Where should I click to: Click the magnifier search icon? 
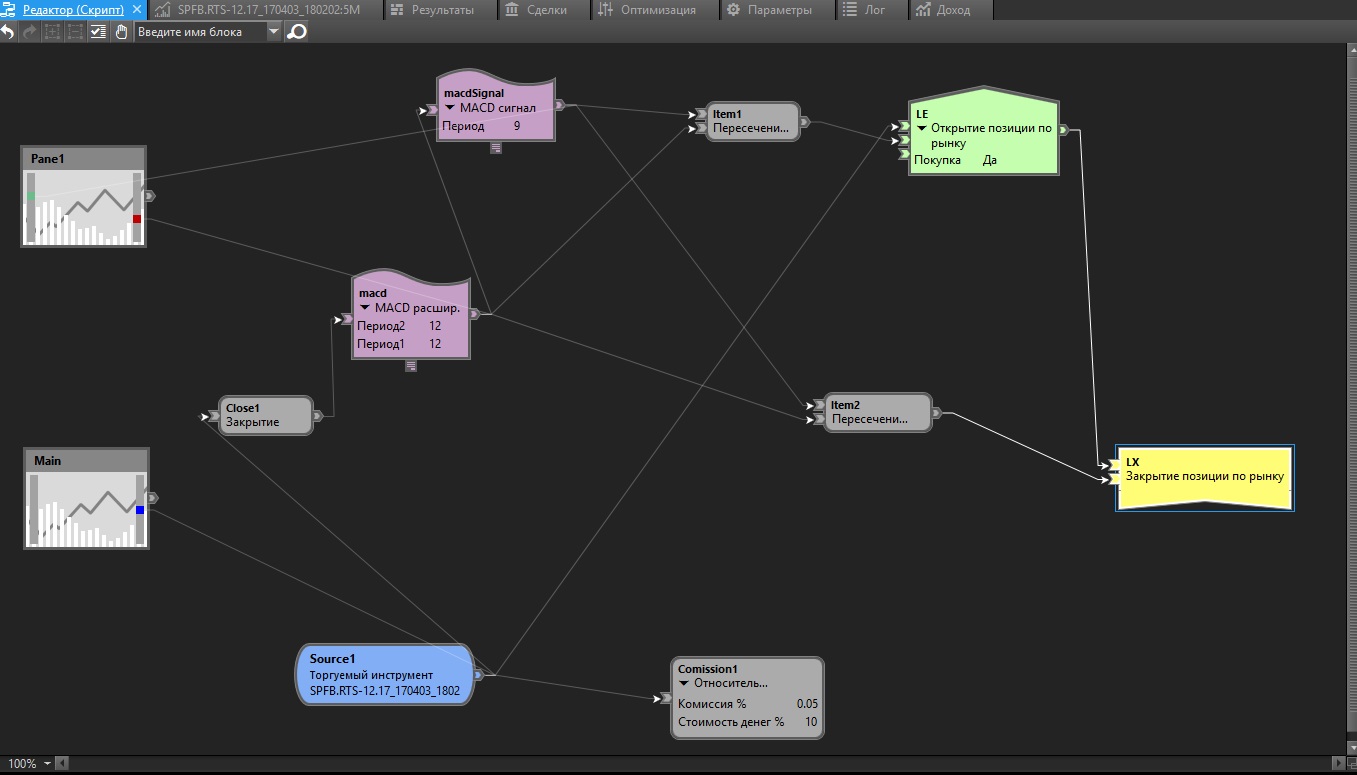click(x=296, y=32)
